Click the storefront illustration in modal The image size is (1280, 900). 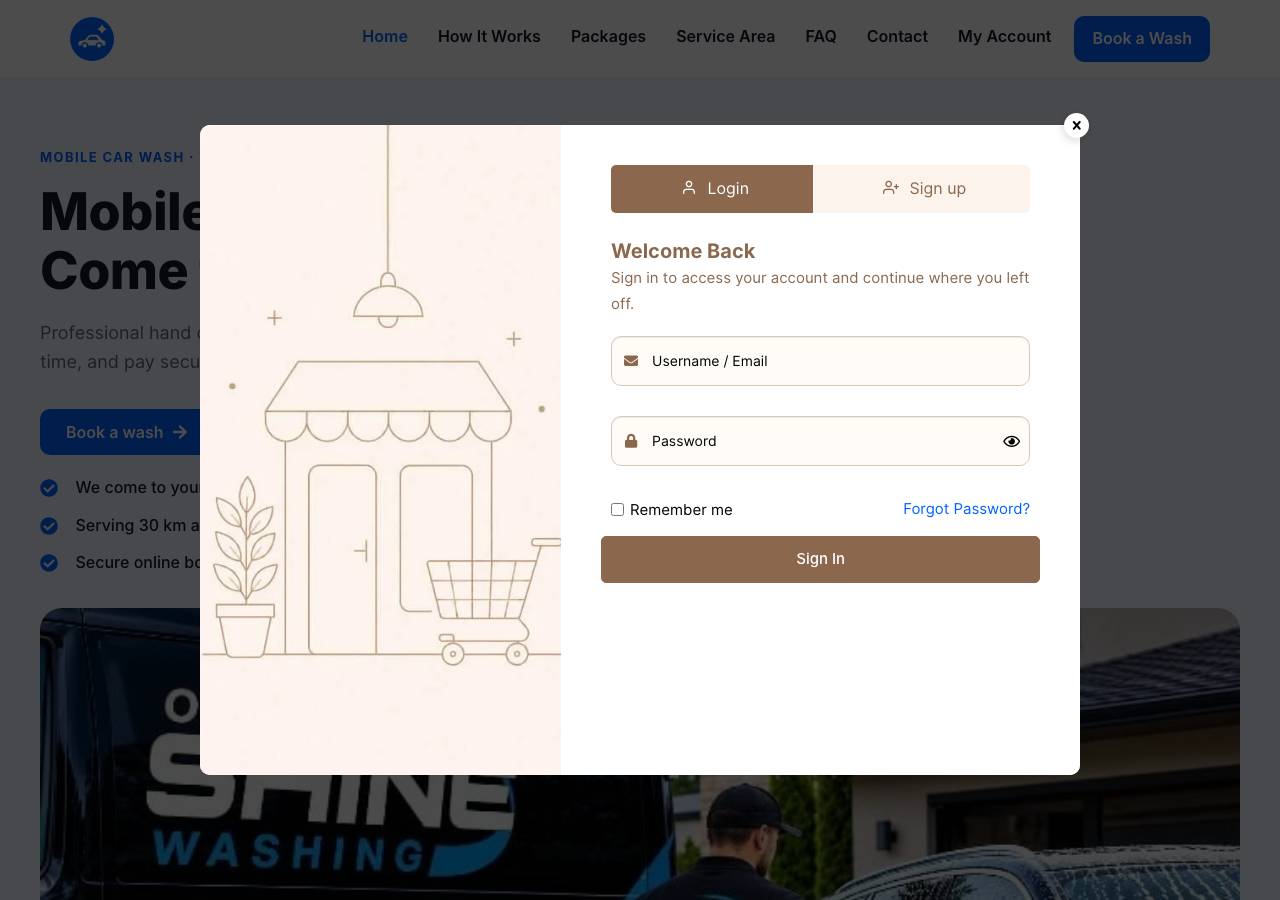380,450
